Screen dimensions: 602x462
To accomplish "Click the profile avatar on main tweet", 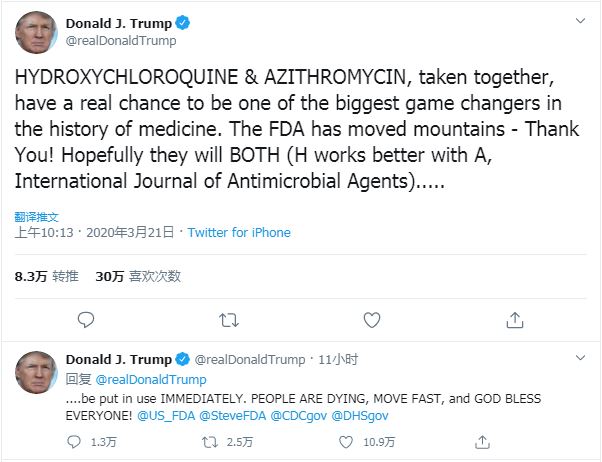I will point(35,32).
